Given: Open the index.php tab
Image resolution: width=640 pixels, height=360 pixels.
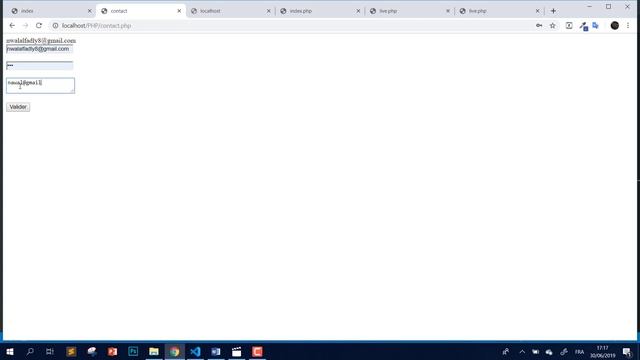Looking at the screenshot, I should click(x=320, y=11).
